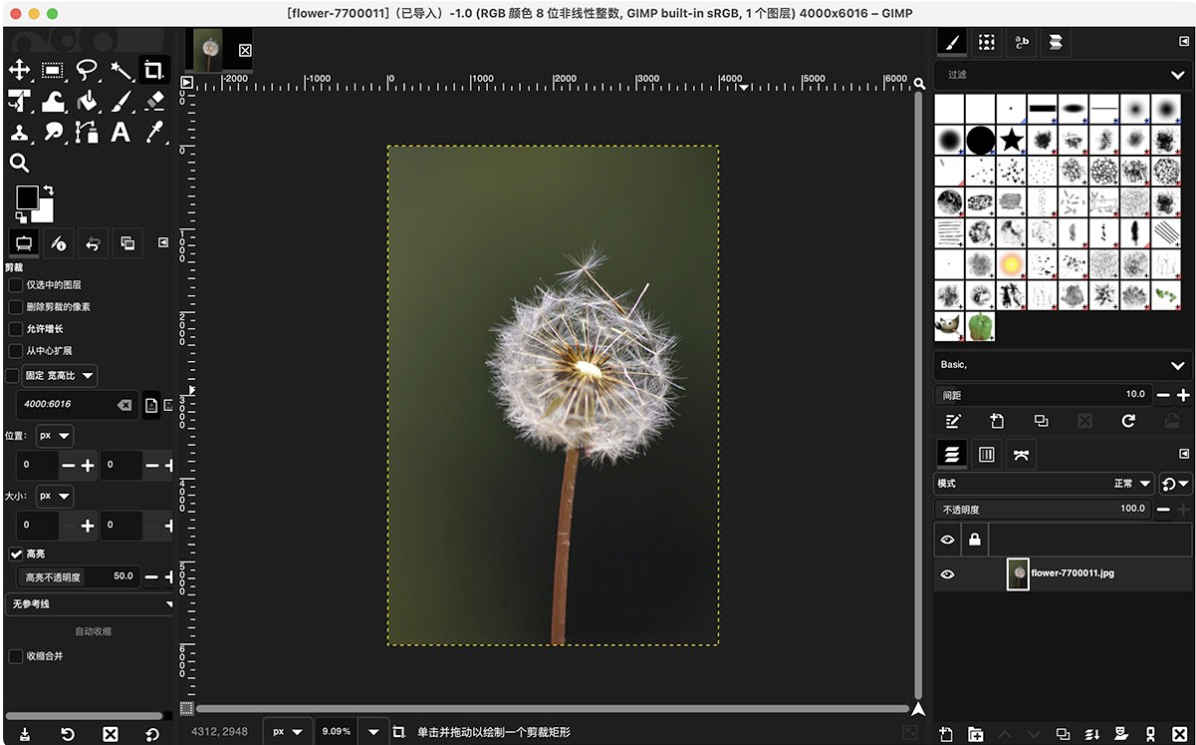Pick the Free Select lasso tool
1196x745 pixels.
[87, 70]
